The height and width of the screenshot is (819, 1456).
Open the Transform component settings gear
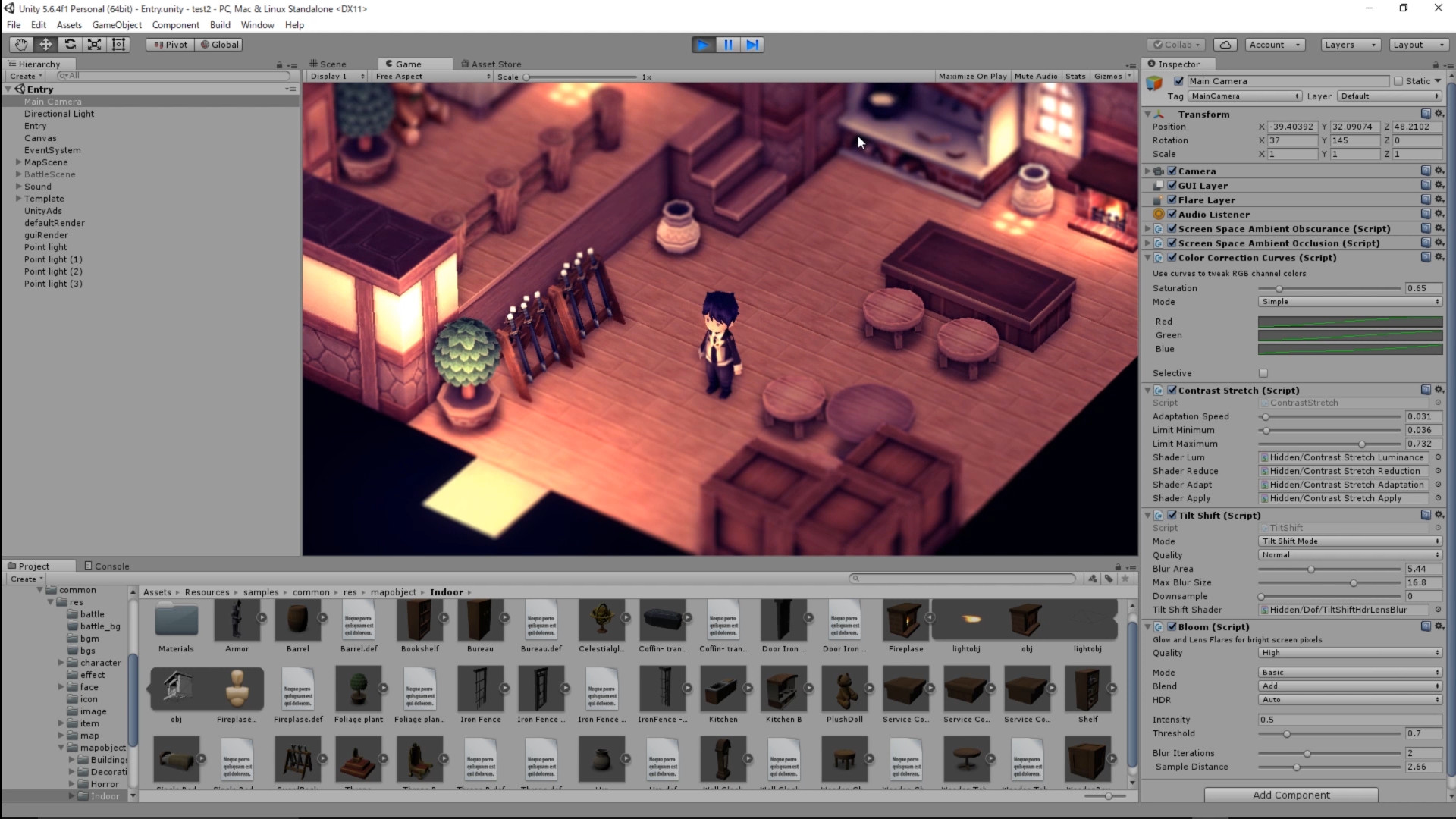point(1439,114)
